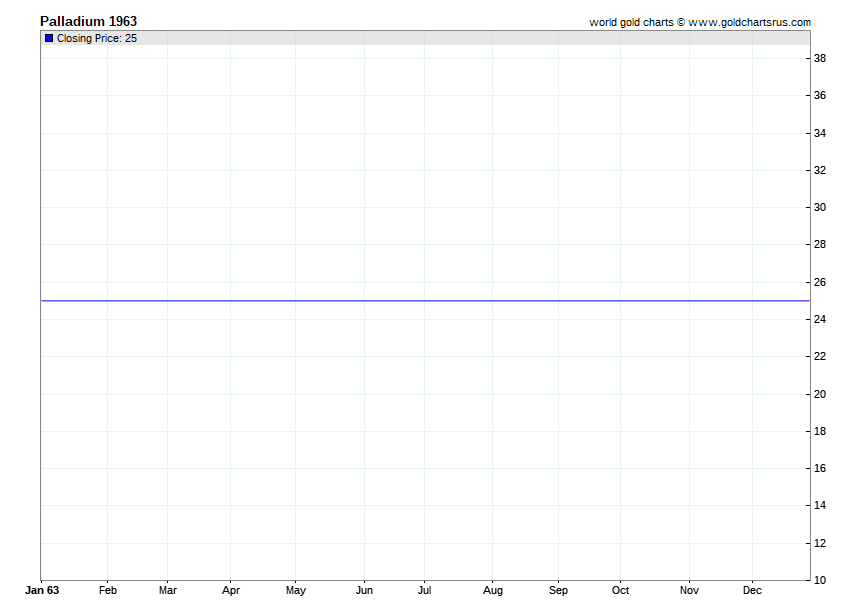The image size is (850, 616).
Task: Click the 'Dec' x-axis label
Action: [x=752, y=590]
